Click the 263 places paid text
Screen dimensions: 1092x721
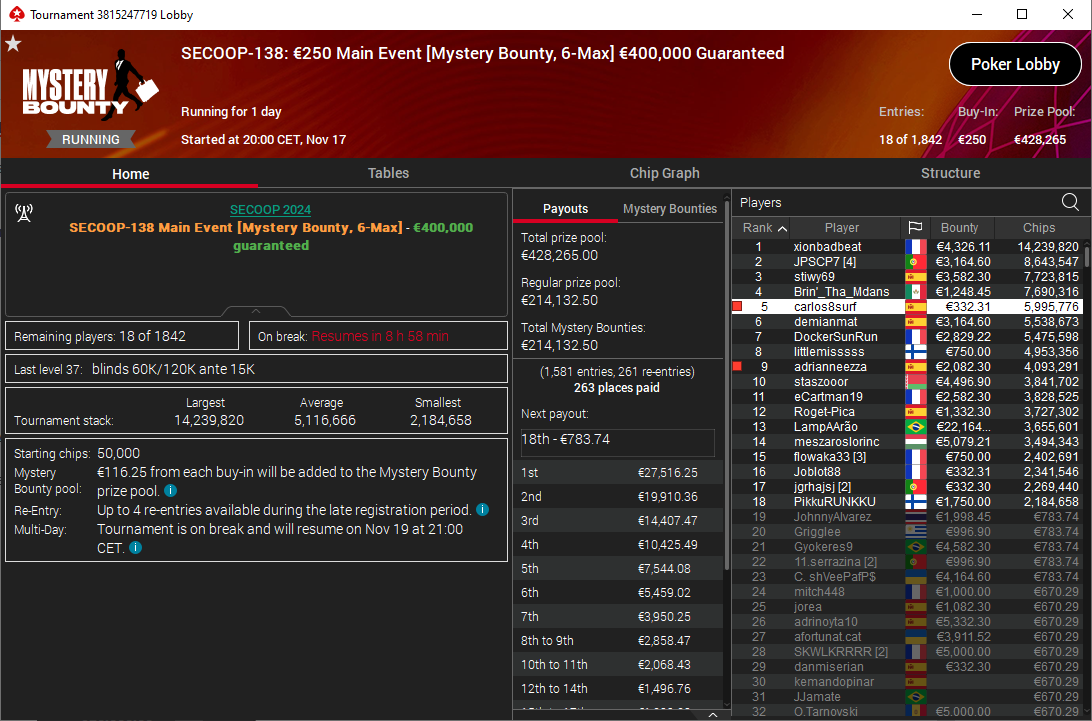pos(616,388)
